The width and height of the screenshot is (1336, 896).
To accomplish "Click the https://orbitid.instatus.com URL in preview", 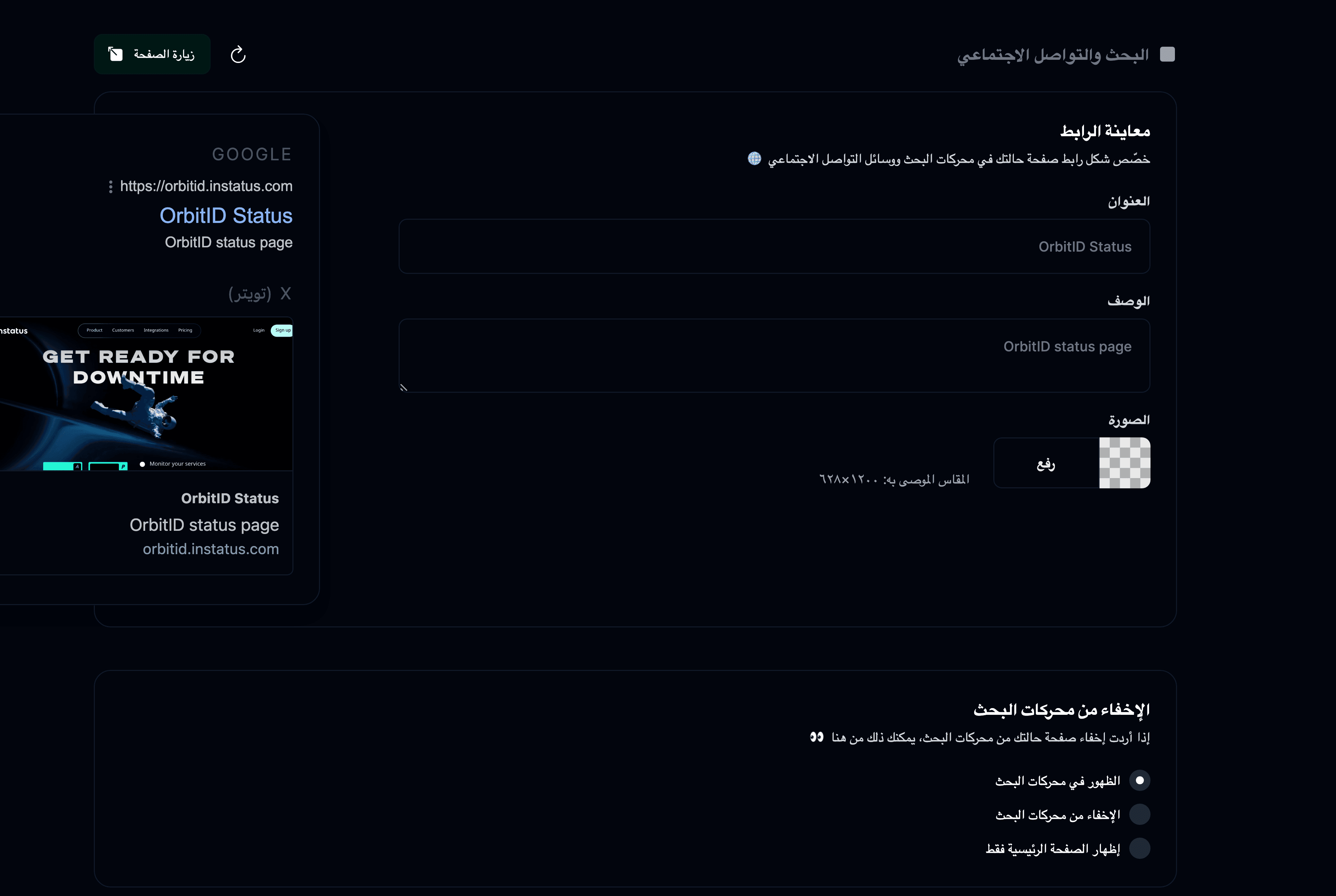I will click(206, 186).
